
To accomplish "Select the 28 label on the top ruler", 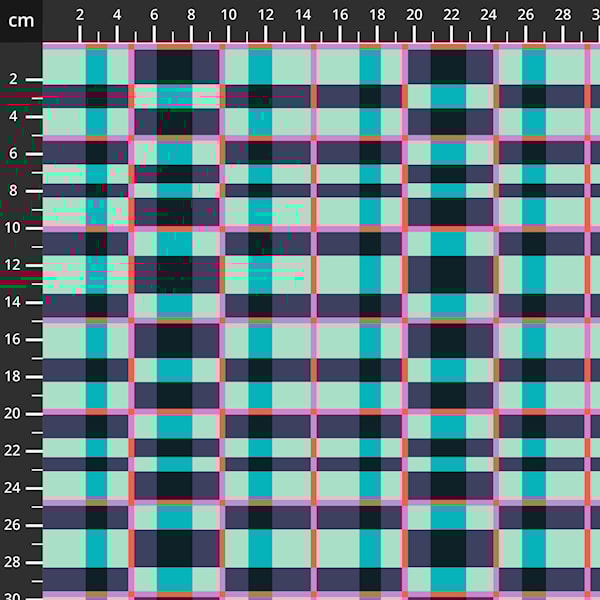I will click(562, 15).
